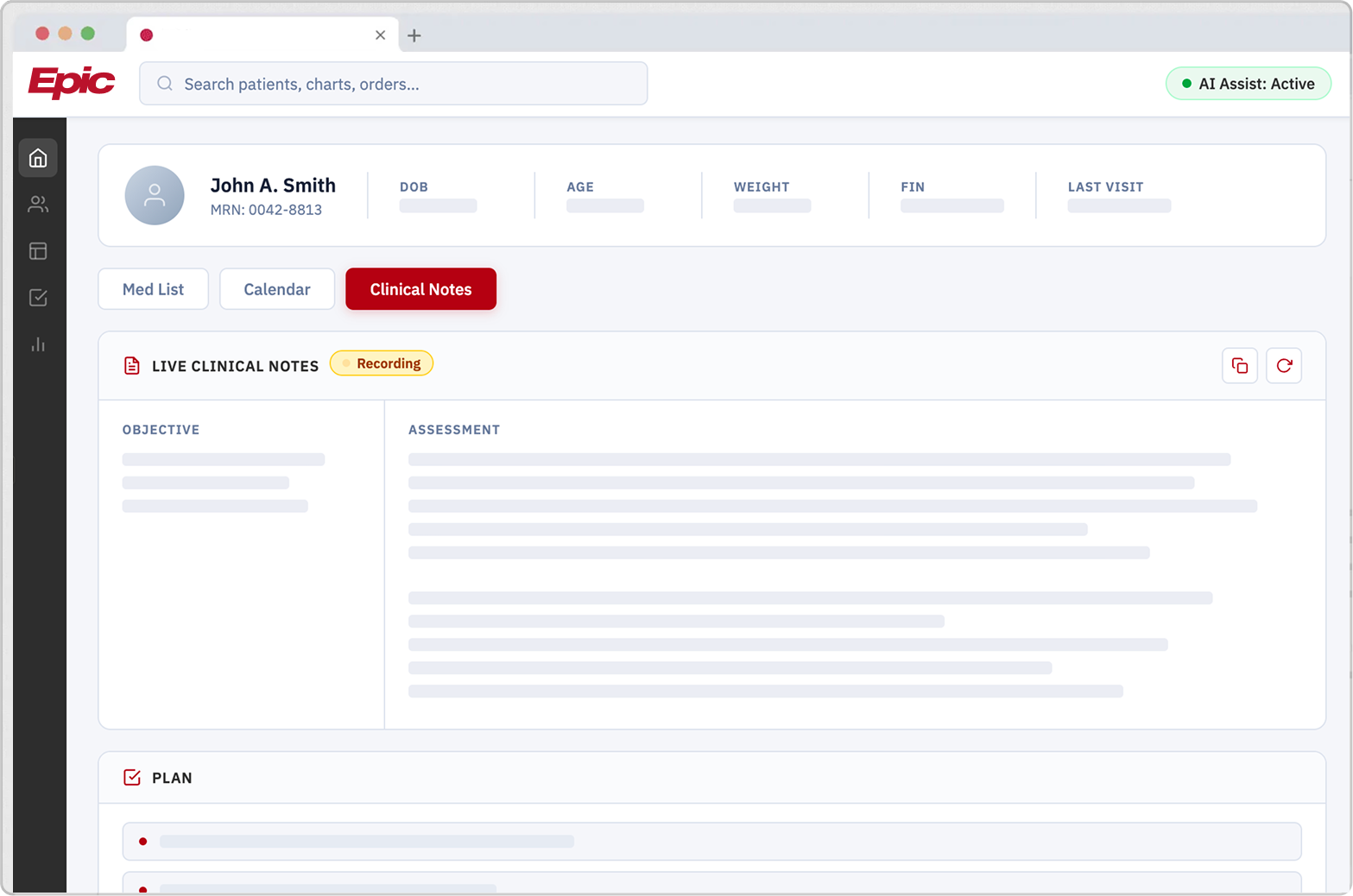Click the LAST VISIT label

(1105, 186)
